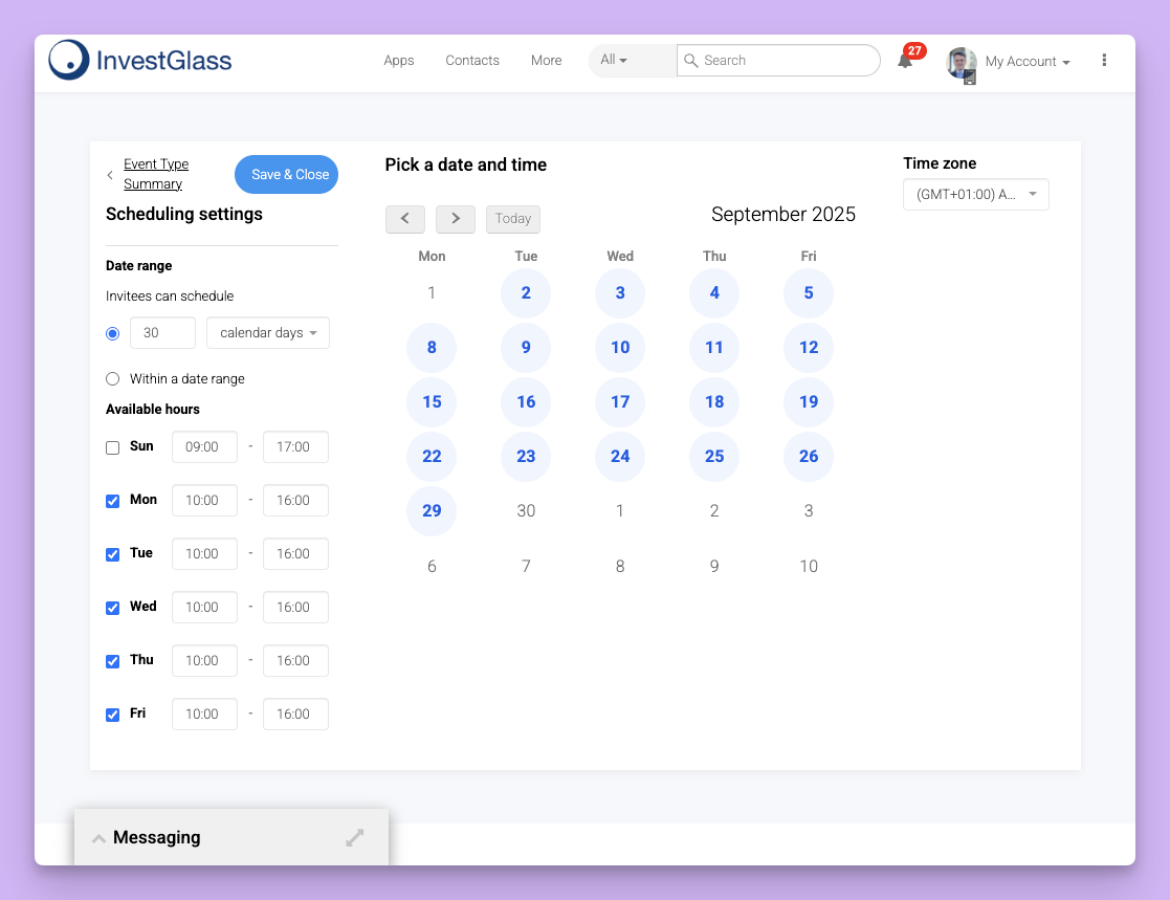
Task: Open the Time zone dropdown
Action: (x=975, y=195)
